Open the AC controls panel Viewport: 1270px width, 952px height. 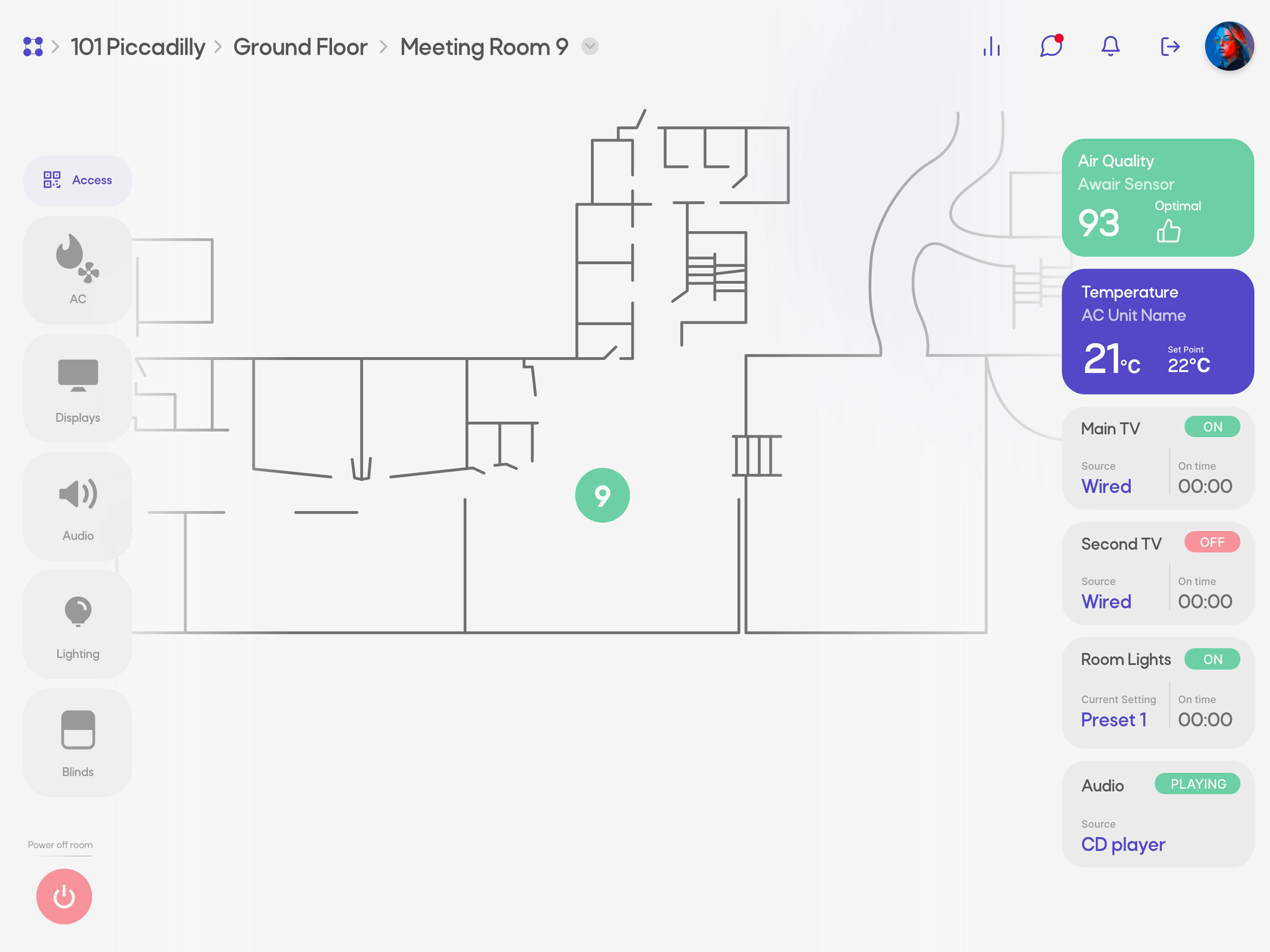pos(77,270)
